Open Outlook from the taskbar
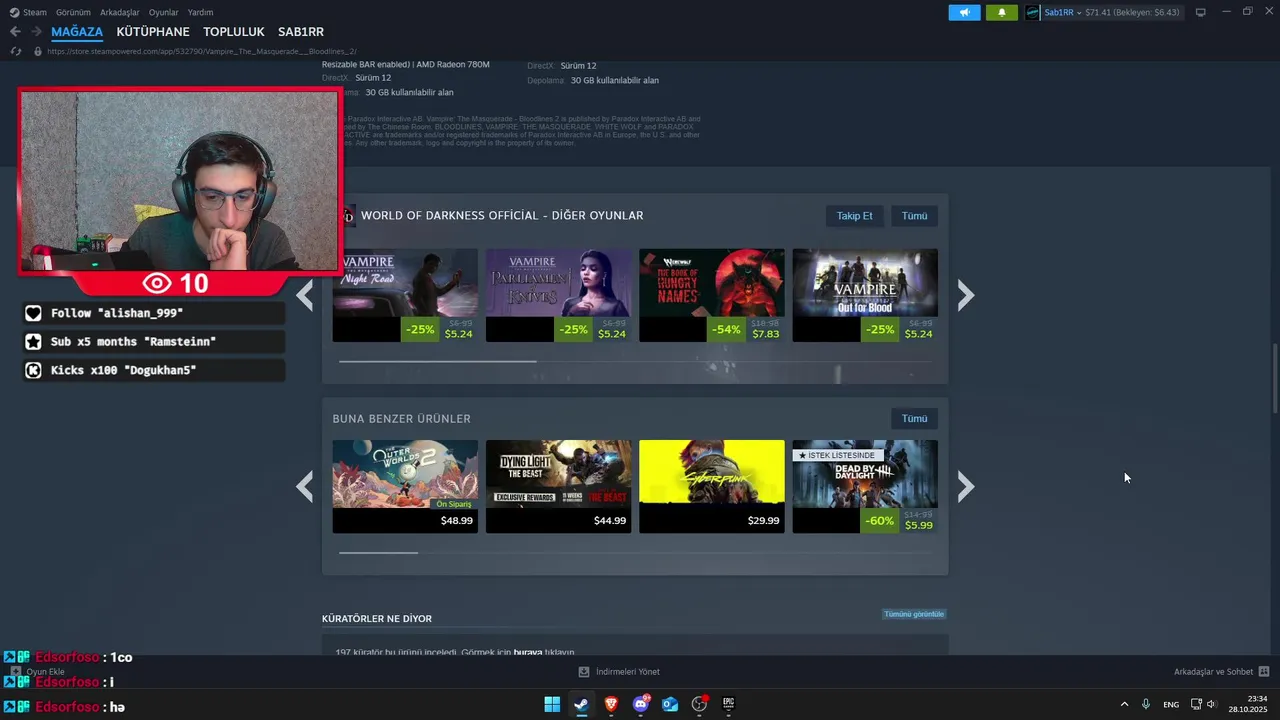This screenshot has width=1280, height=720. (x=670, y=704)
